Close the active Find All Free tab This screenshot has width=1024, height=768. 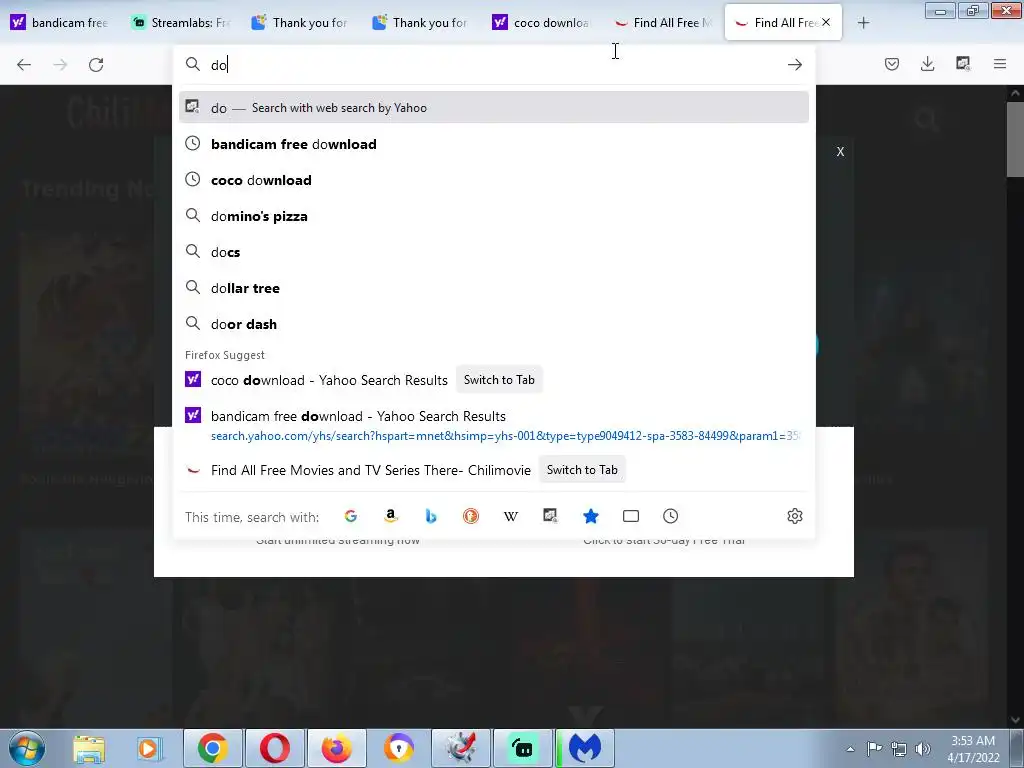point(826,22)
